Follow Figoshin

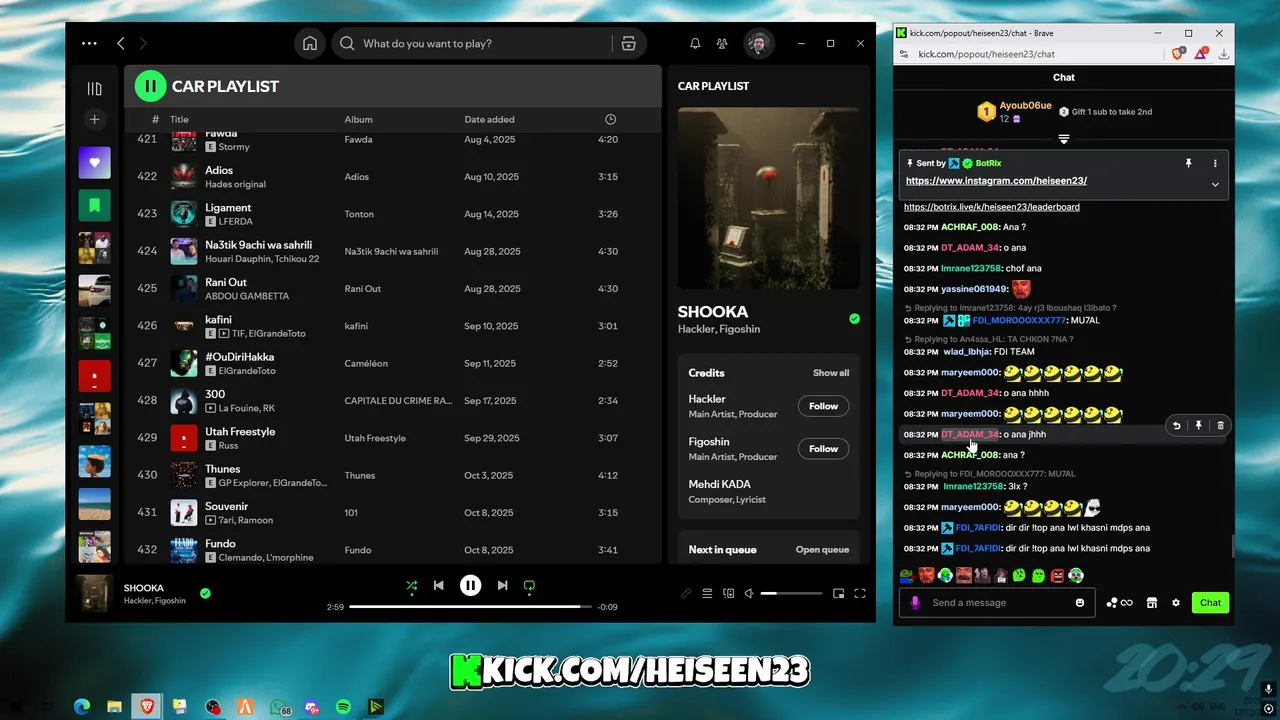[823, 449]
